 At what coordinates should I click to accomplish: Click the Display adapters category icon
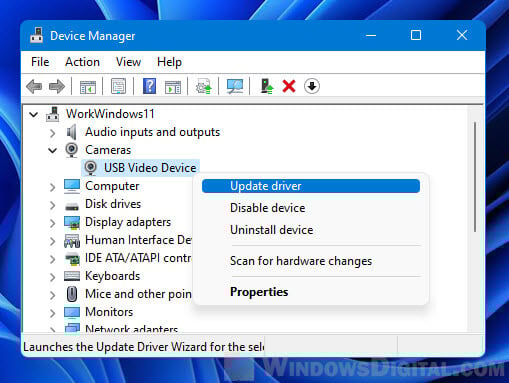click(72, 223)
